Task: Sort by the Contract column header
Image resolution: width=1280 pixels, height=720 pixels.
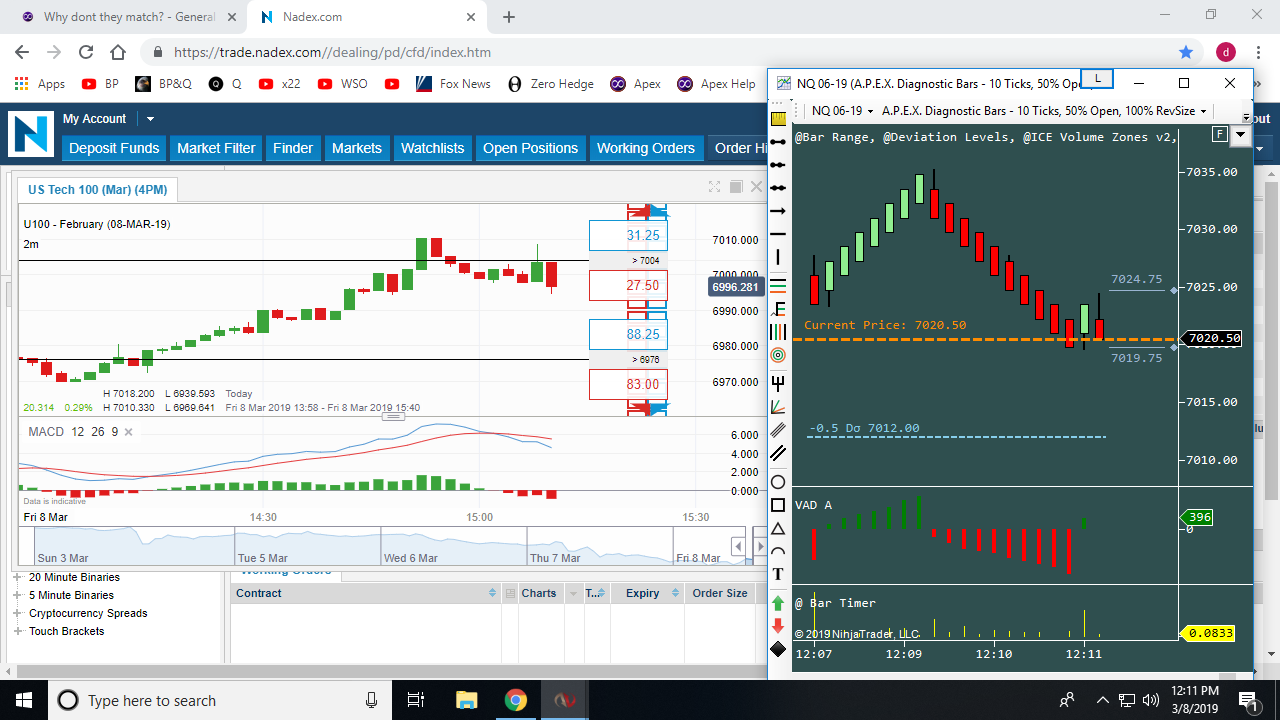Action: coord(366,593)
